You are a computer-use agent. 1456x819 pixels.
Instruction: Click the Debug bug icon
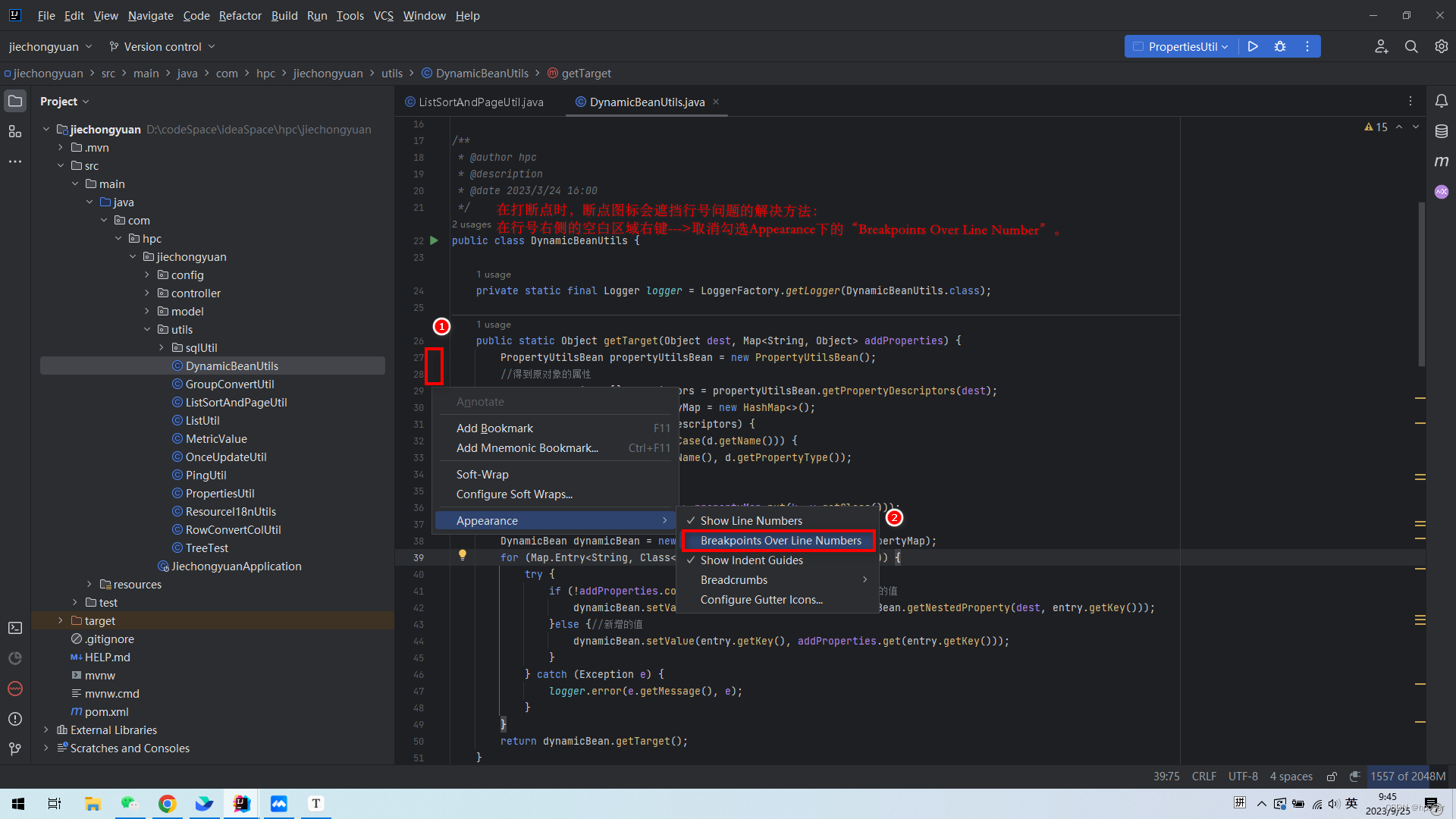(1280, 46)
